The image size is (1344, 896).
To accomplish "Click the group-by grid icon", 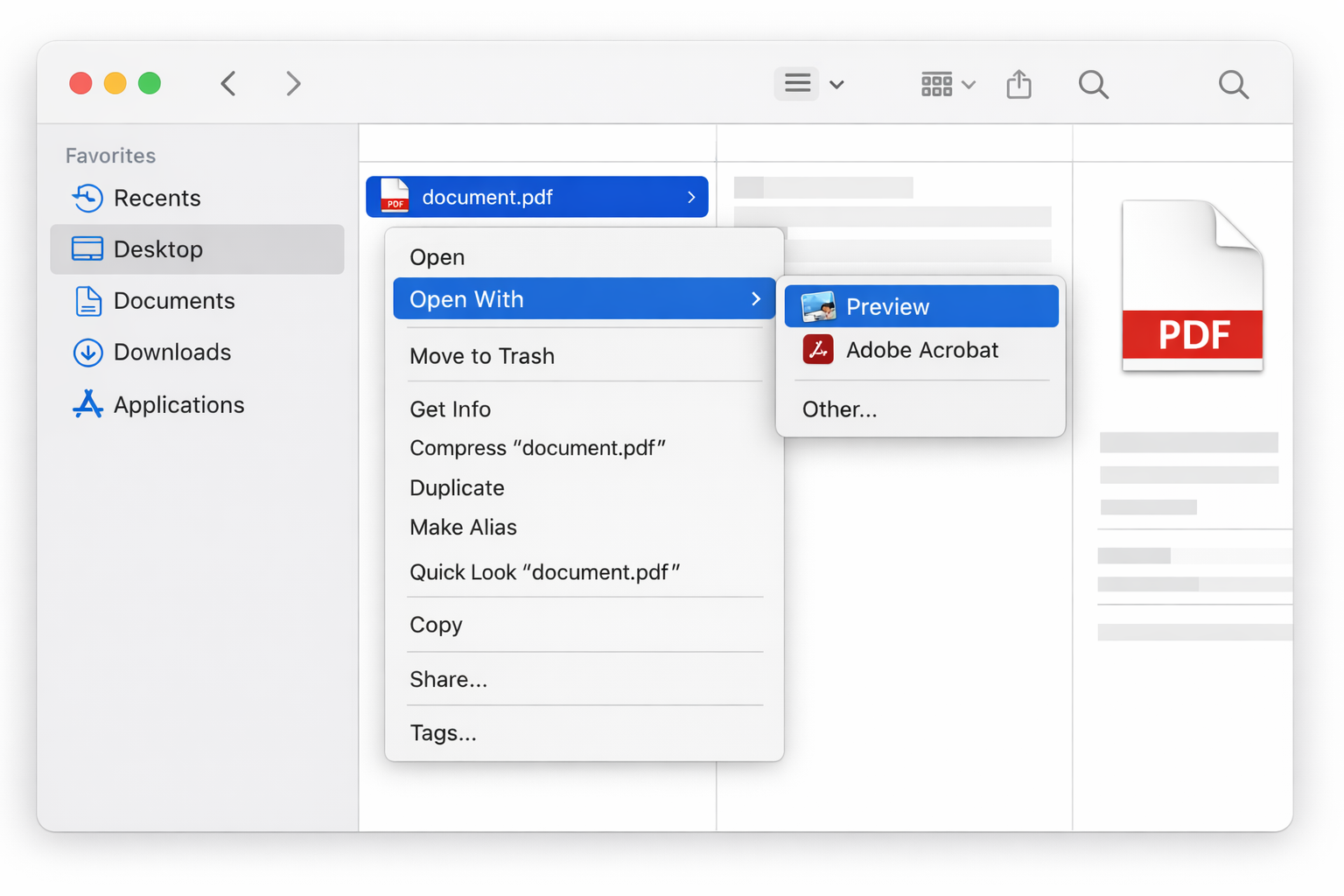I will [936, 84].
